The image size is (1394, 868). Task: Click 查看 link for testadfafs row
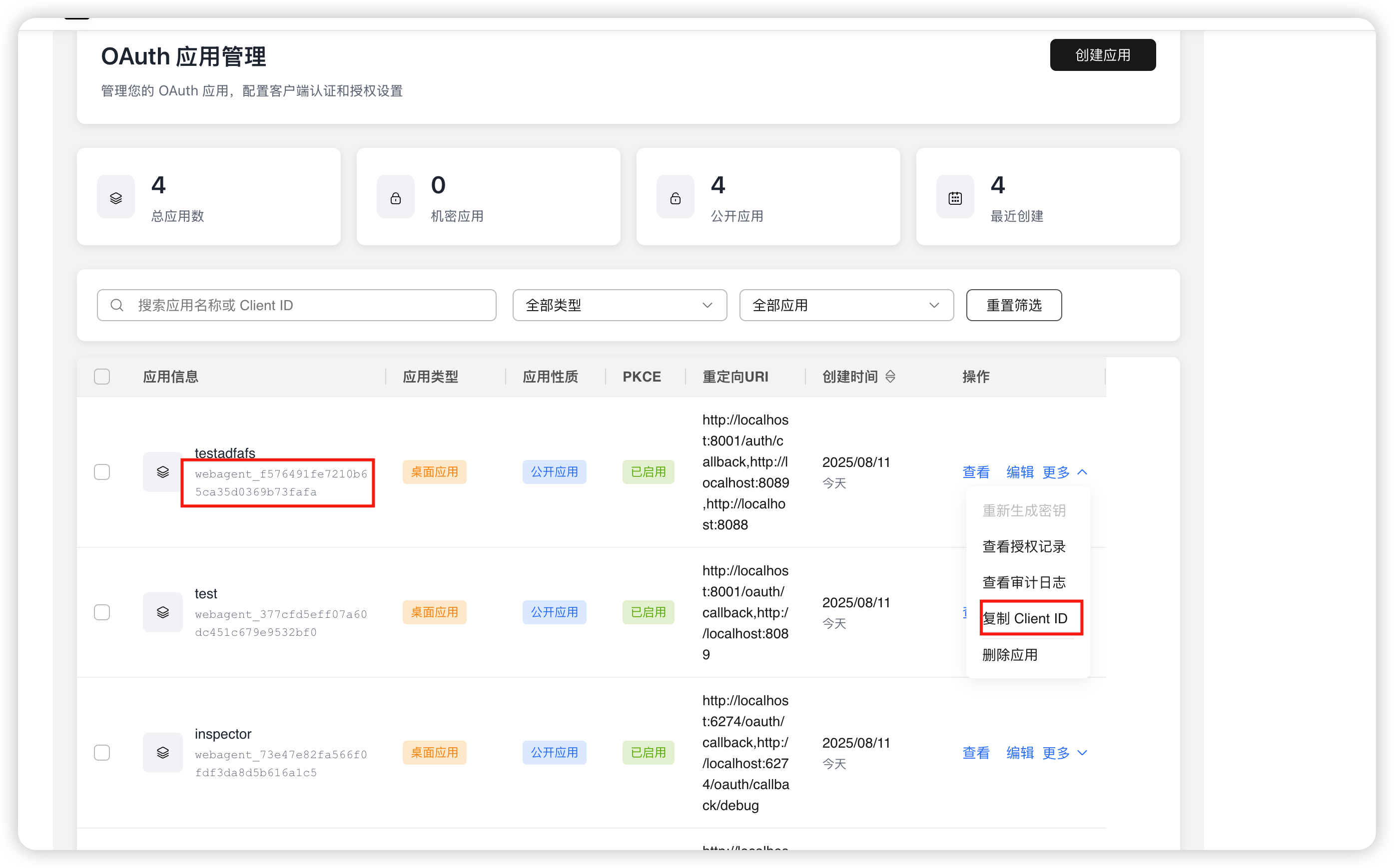(x=976, y=472)
